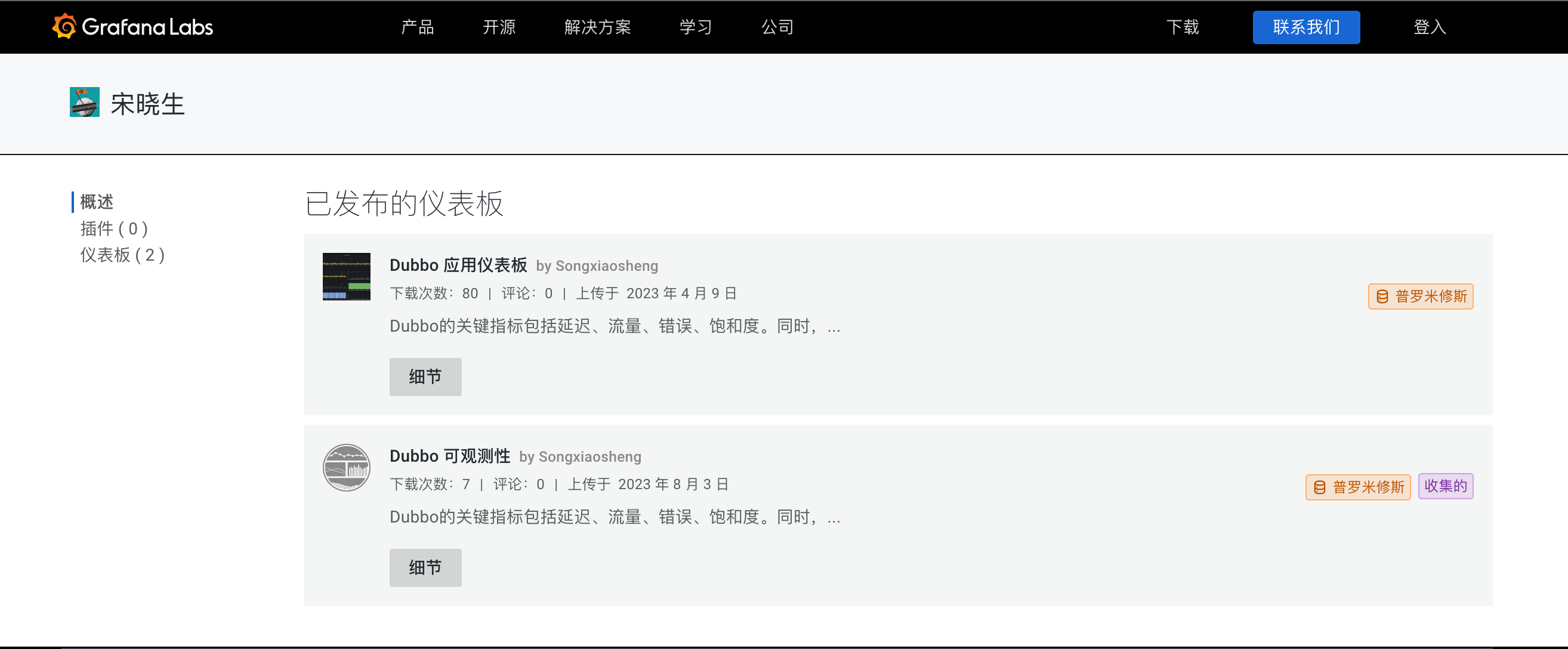The height and width of the screenshot is (649, 1568).
Task: Open Dubbo 可观测性 round thumbnail
Action: [x=346, y=467]
